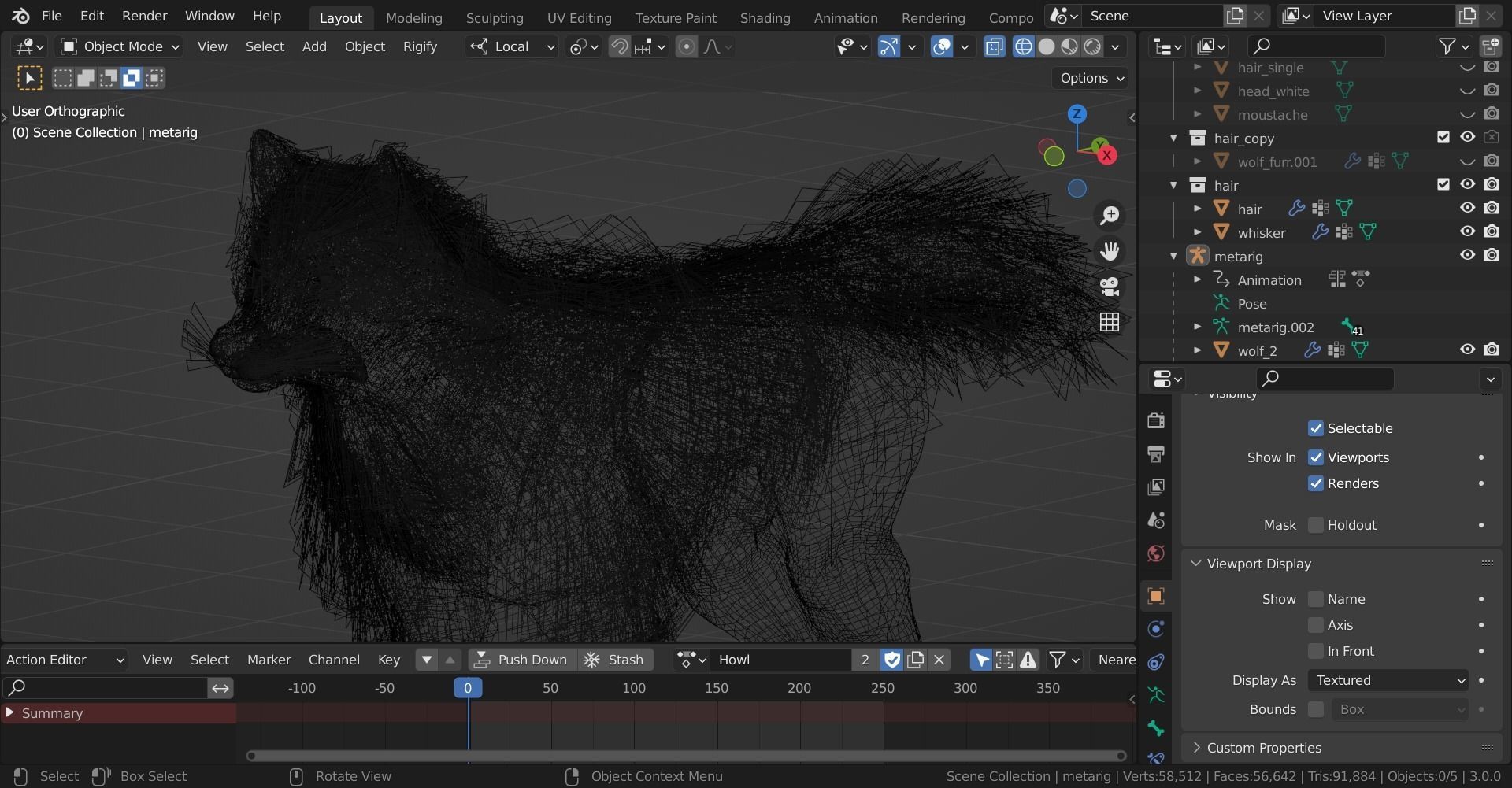Hide whisker object with eye icon
This screenshot has width=1512, height=788.
click(1467, 232)
